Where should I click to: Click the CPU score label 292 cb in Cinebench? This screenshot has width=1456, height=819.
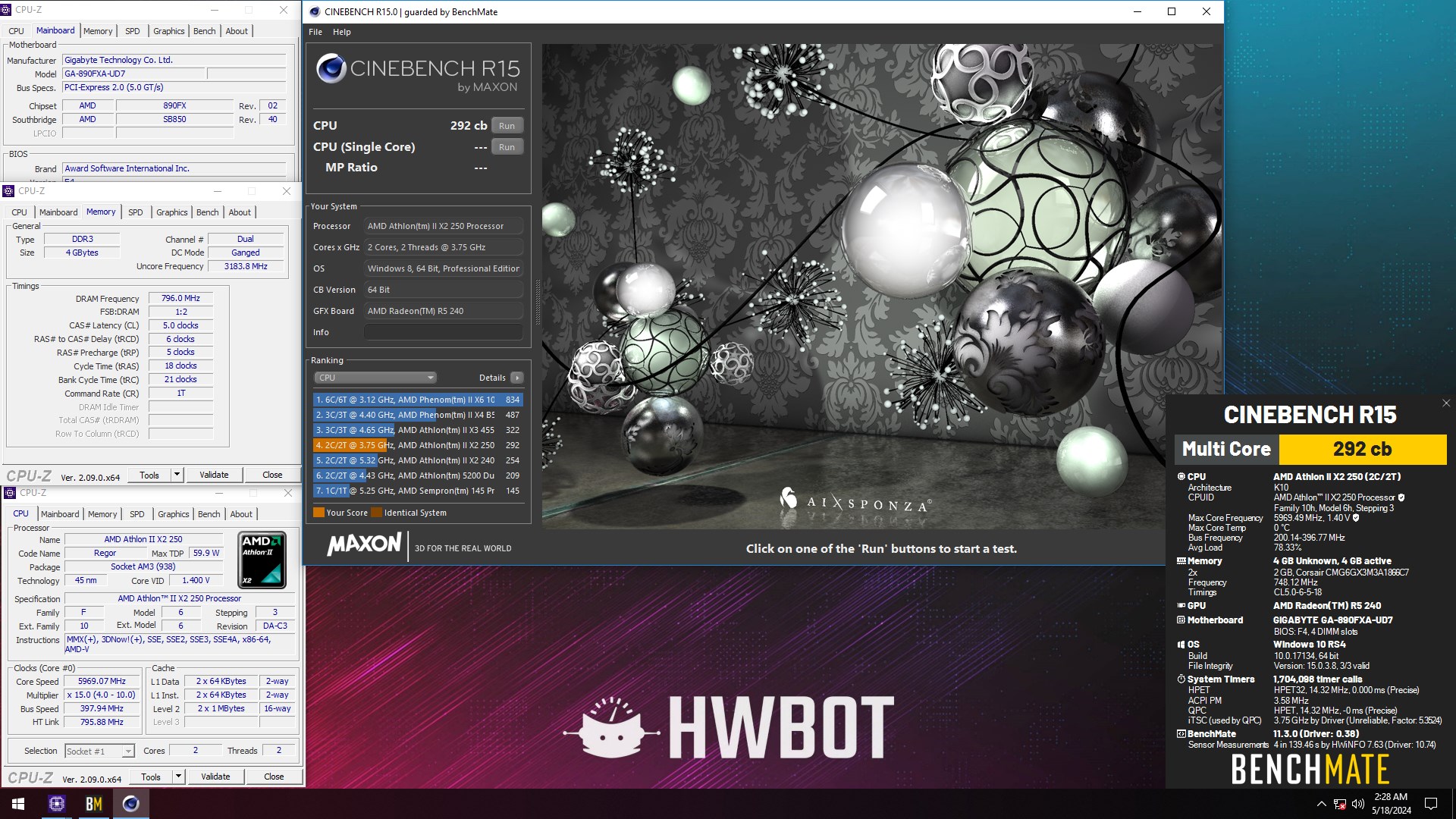[x=469, y=126]
